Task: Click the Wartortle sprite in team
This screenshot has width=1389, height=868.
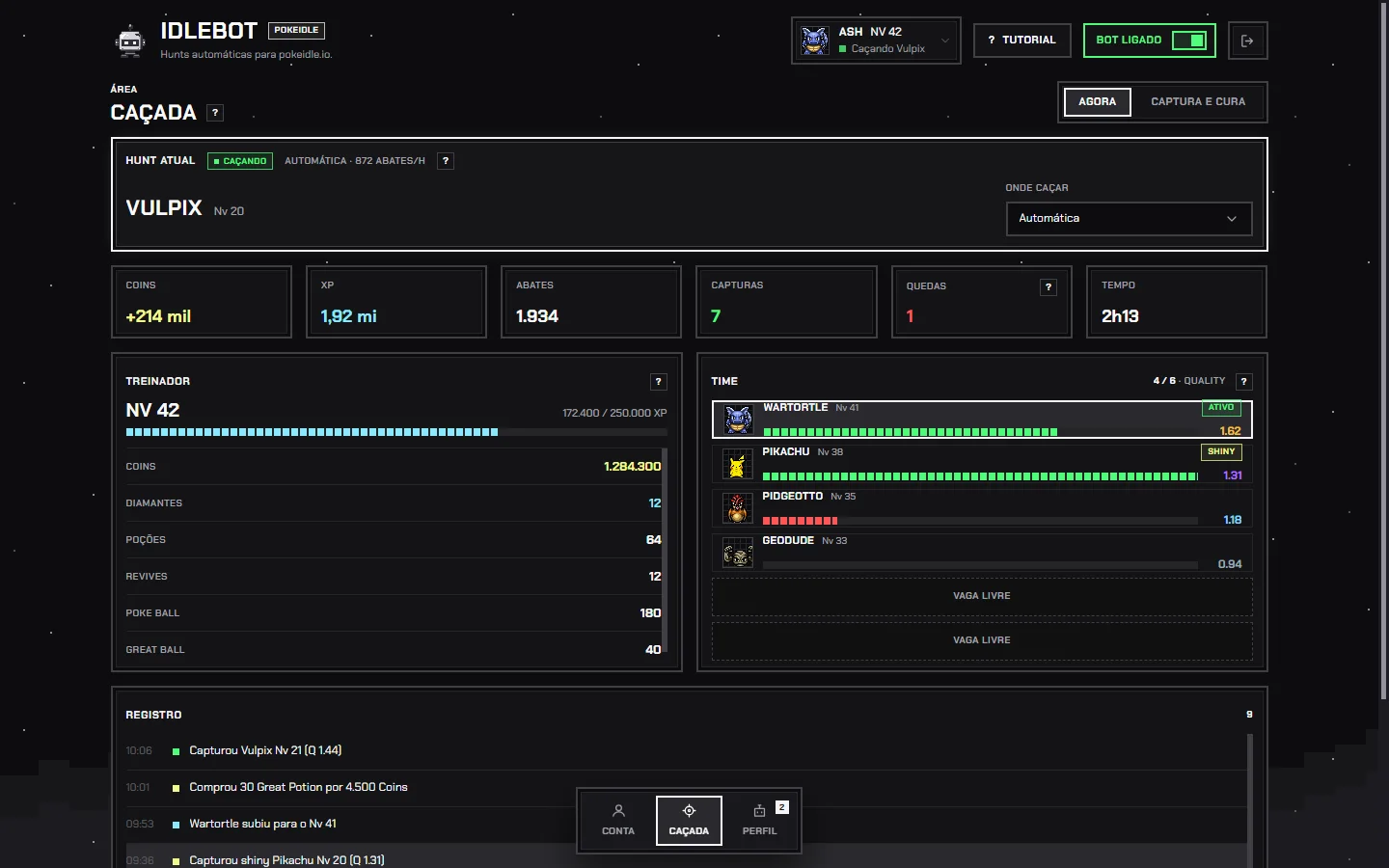Action: coord(738,420)
